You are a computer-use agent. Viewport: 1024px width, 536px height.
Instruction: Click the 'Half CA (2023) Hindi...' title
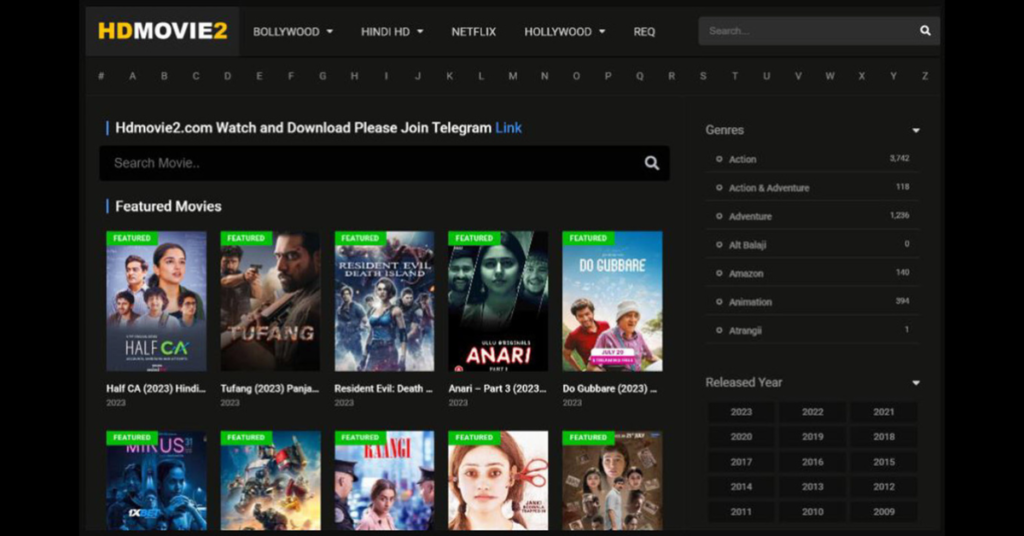(x=155, y=388)
